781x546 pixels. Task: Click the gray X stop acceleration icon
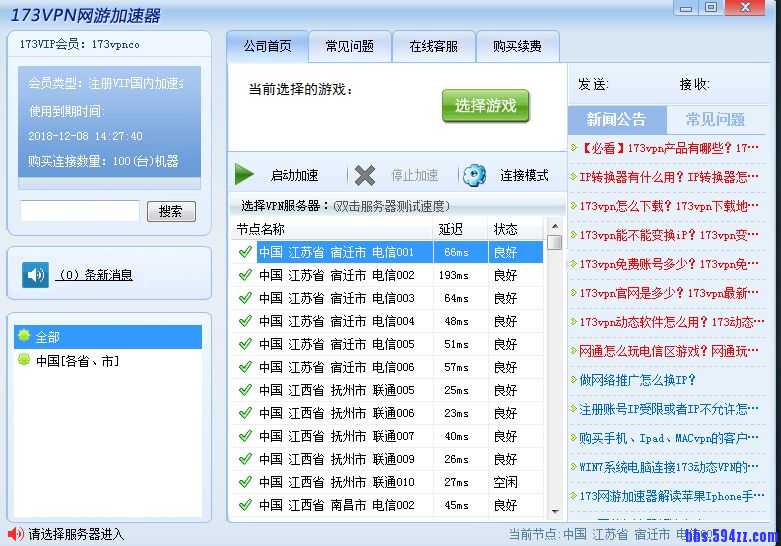365,175
